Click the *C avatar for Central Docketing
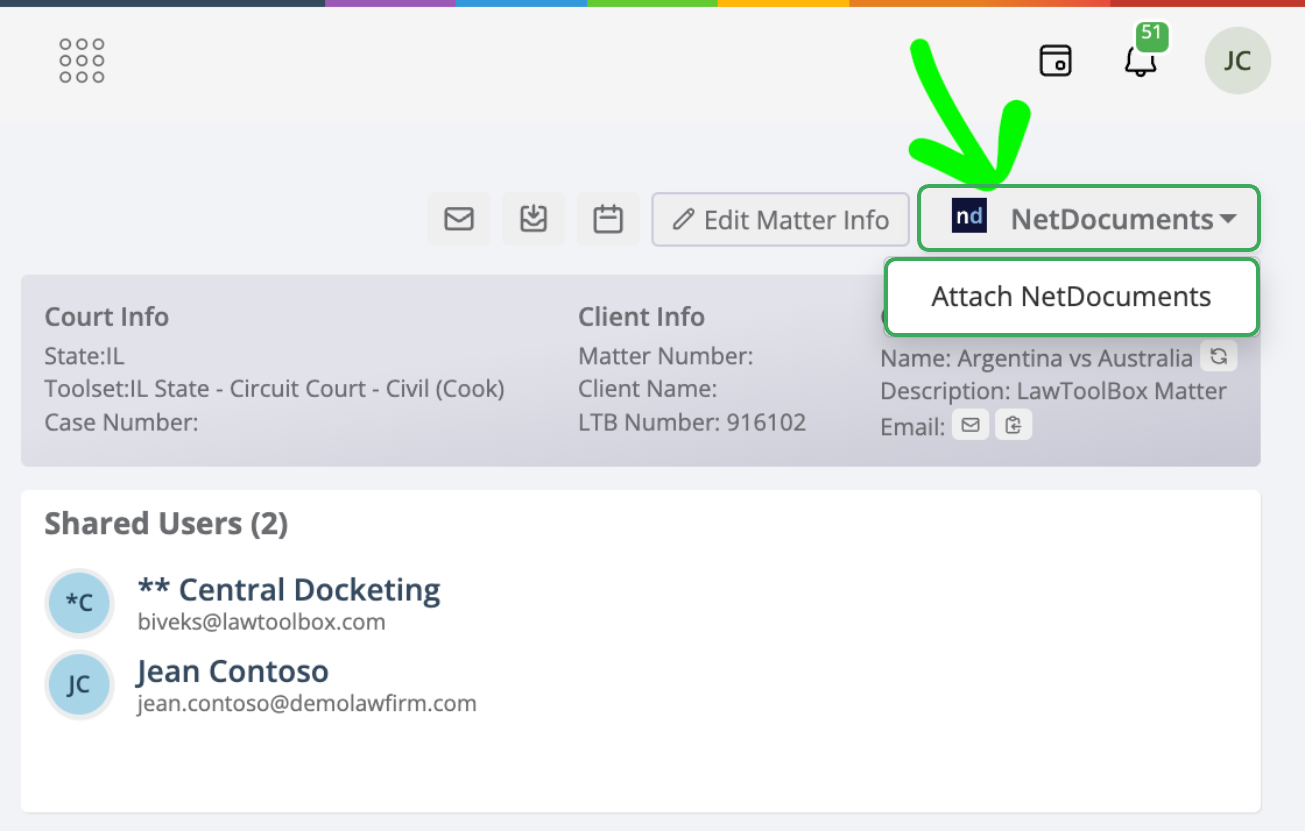Image resolution: width=1305 pixels, height=831 pixels. 79,603
